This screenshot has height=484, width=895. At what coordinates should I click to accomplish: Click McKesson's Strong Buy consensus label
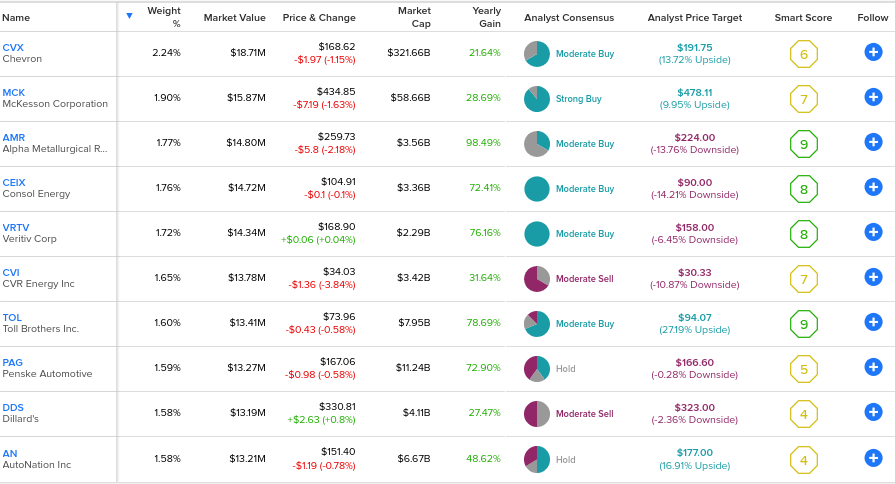pyautogui.click(x=579, y=99)
